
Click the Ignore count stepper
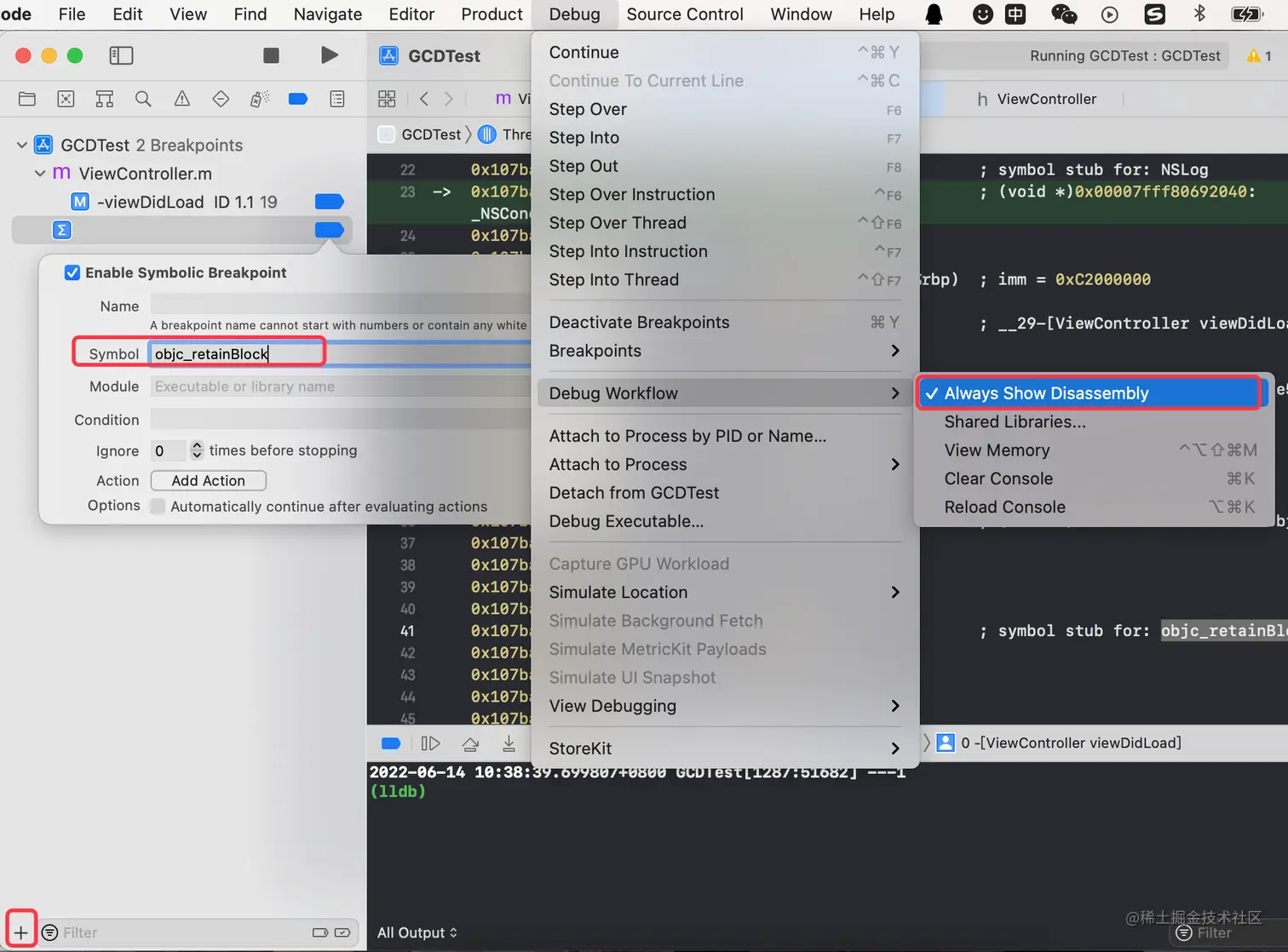[x=197, y=450]
